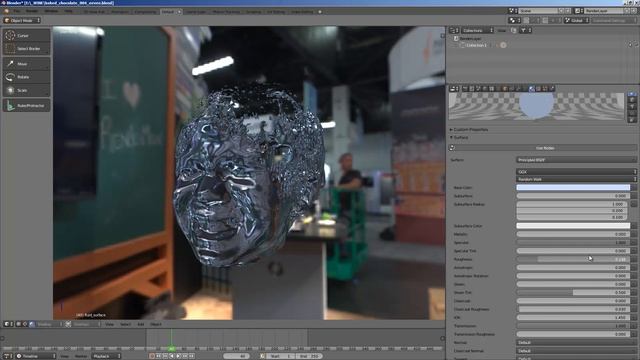Click the Normal Default button
The height and width of the screenshot is (360, 640).
pos(576,342)
